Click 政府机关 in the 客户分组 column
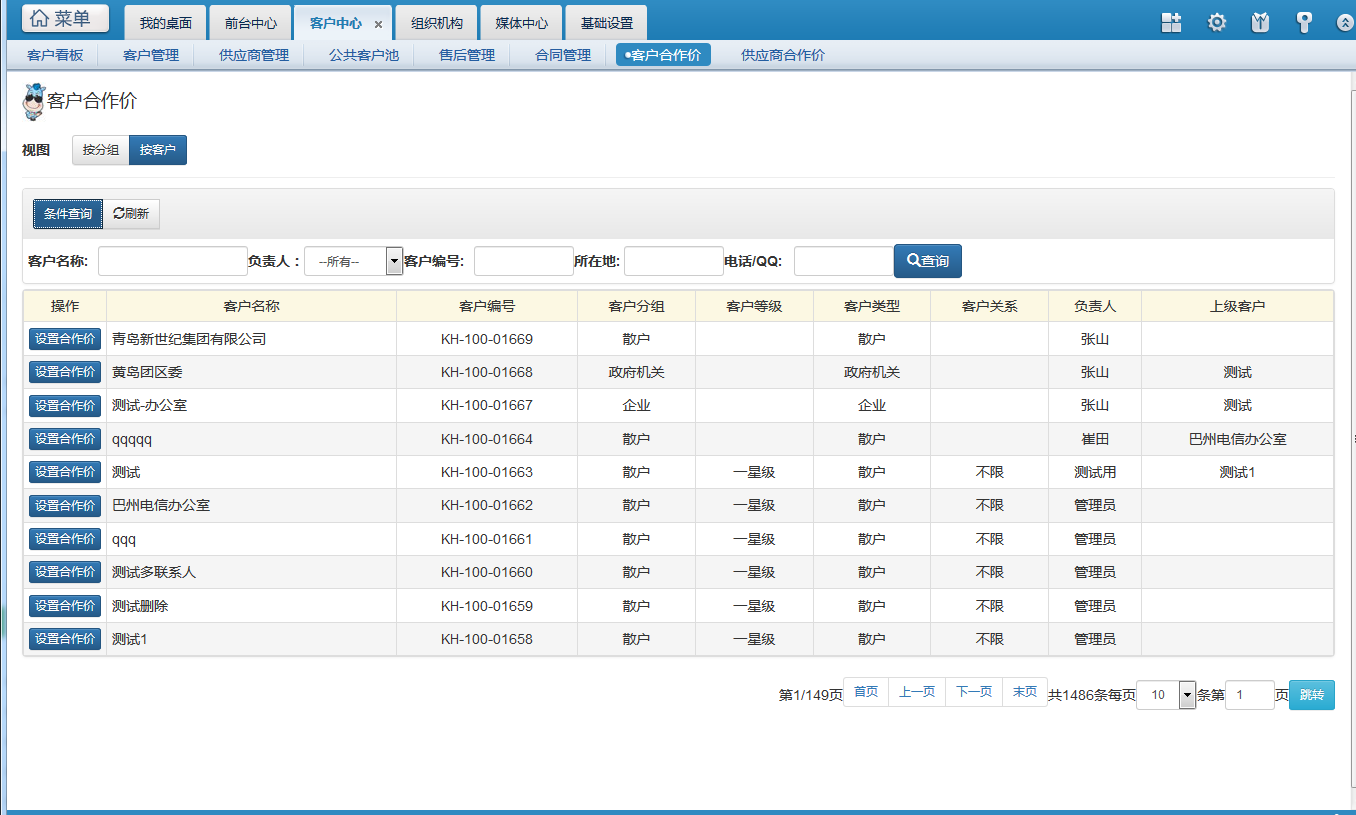Screen dimensions: 1356x815 637,372
